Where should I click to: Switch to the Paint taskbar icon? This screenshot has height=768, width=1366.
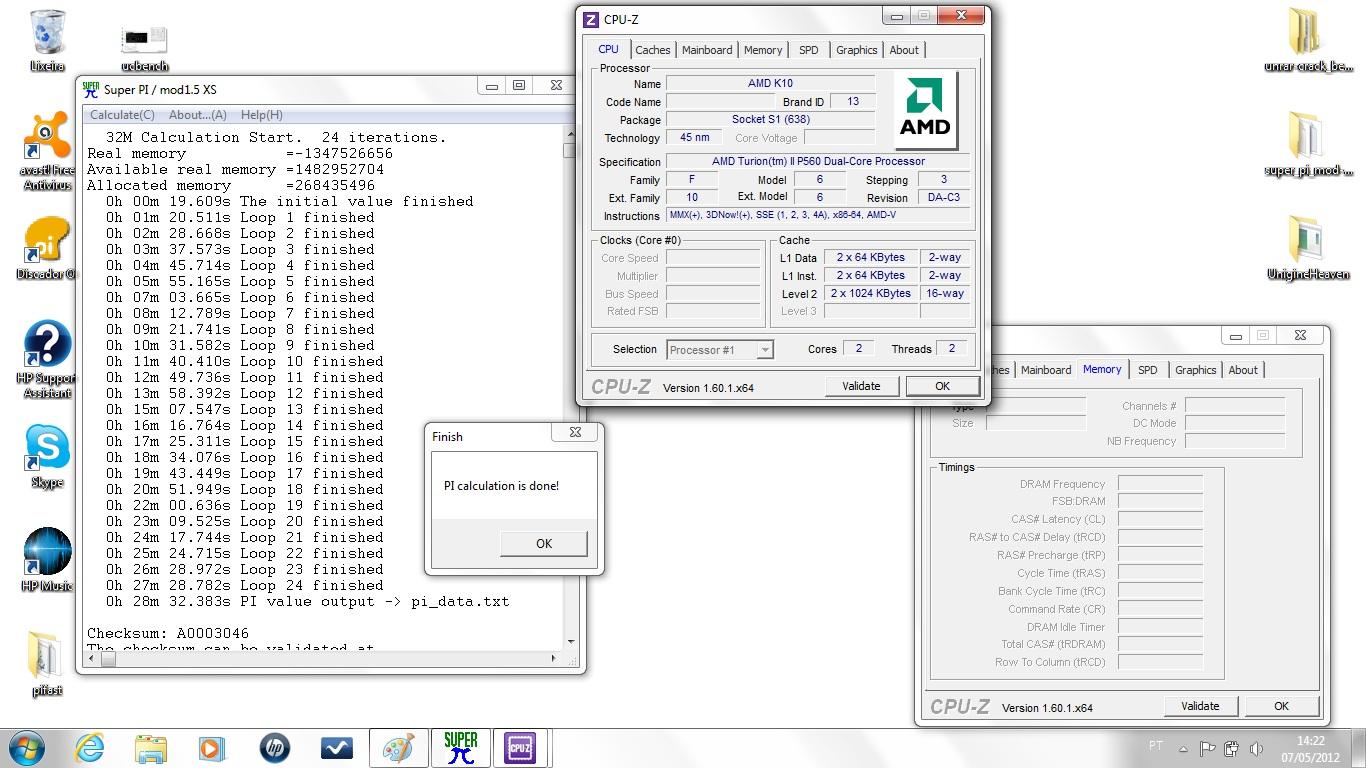coord(398,748)
